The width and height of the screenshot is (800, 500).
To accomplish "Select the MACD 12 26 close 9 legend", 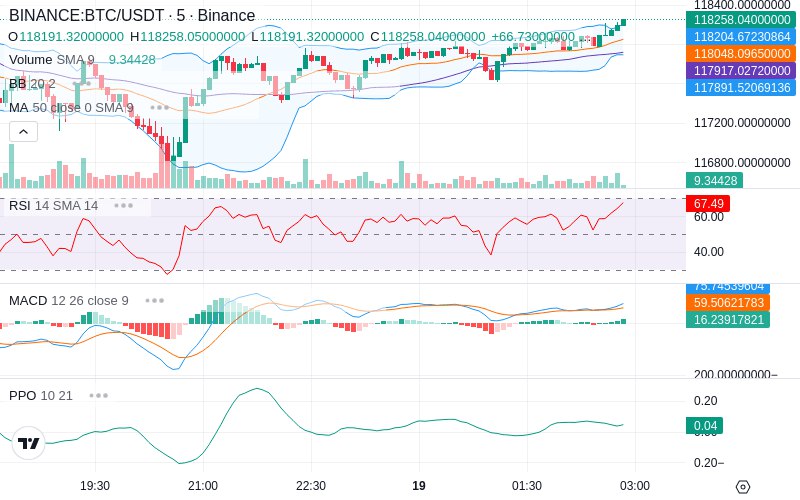I will (69, 301).
